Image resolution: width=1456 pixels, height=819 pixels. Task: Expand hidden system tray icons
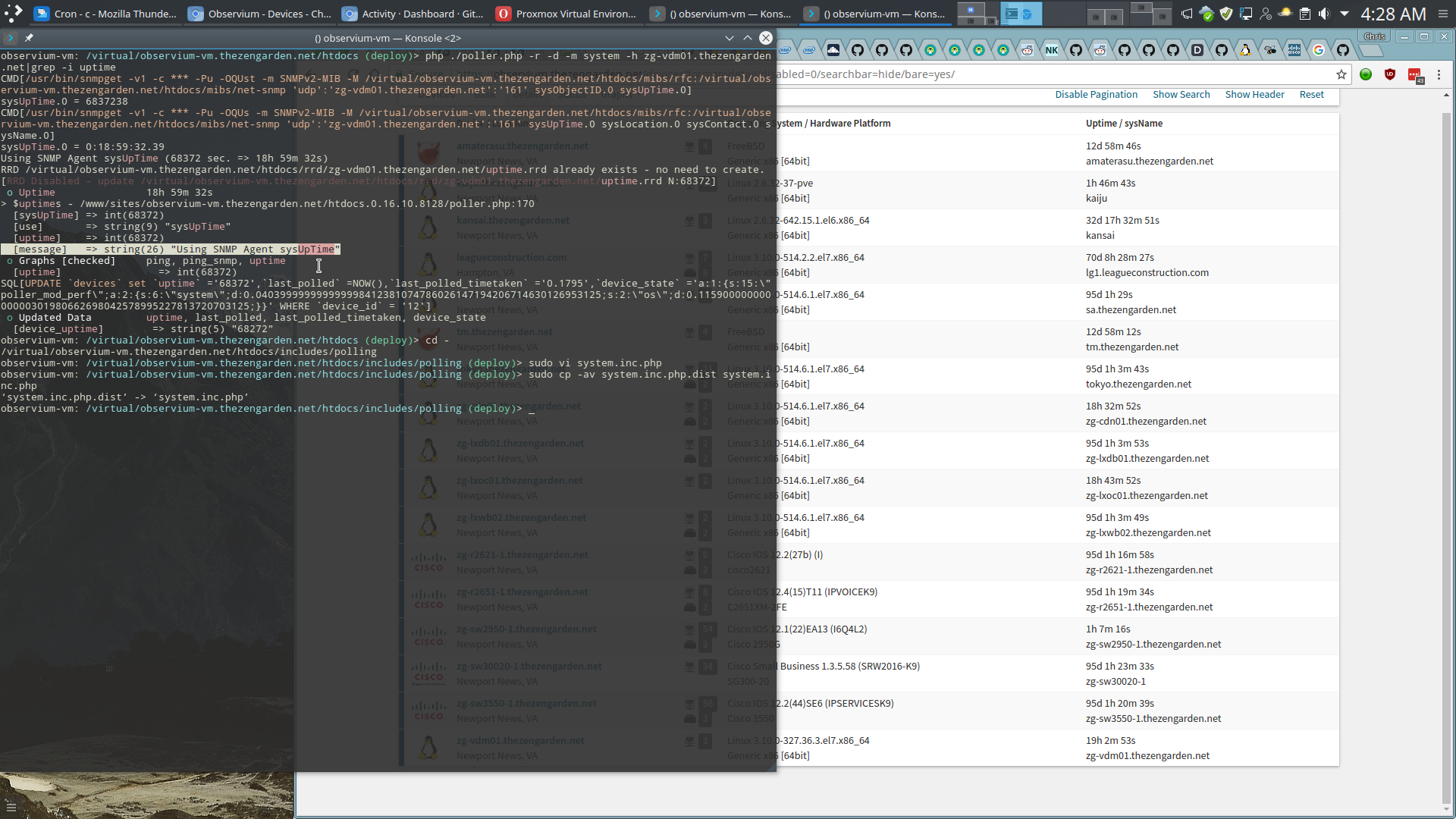(x=1345, y=14)
